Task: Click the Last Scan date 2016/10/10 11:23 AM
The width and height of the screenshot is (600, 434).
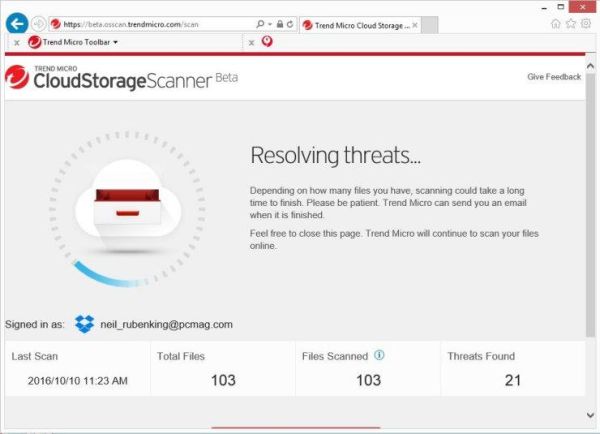Action: pyautogui.click(x=78, y=381)
